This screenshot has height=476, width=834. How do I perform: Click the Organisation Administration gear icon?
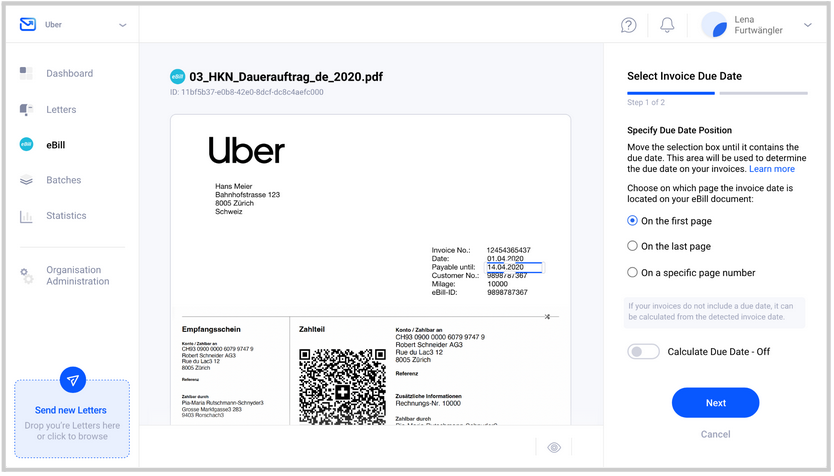point(26,275)
